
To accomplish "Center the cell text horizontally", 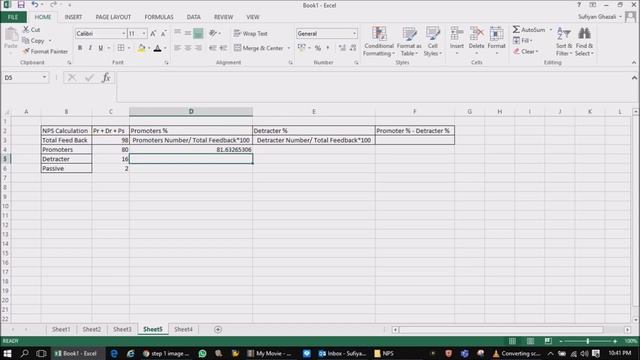I will click(188, 48).
